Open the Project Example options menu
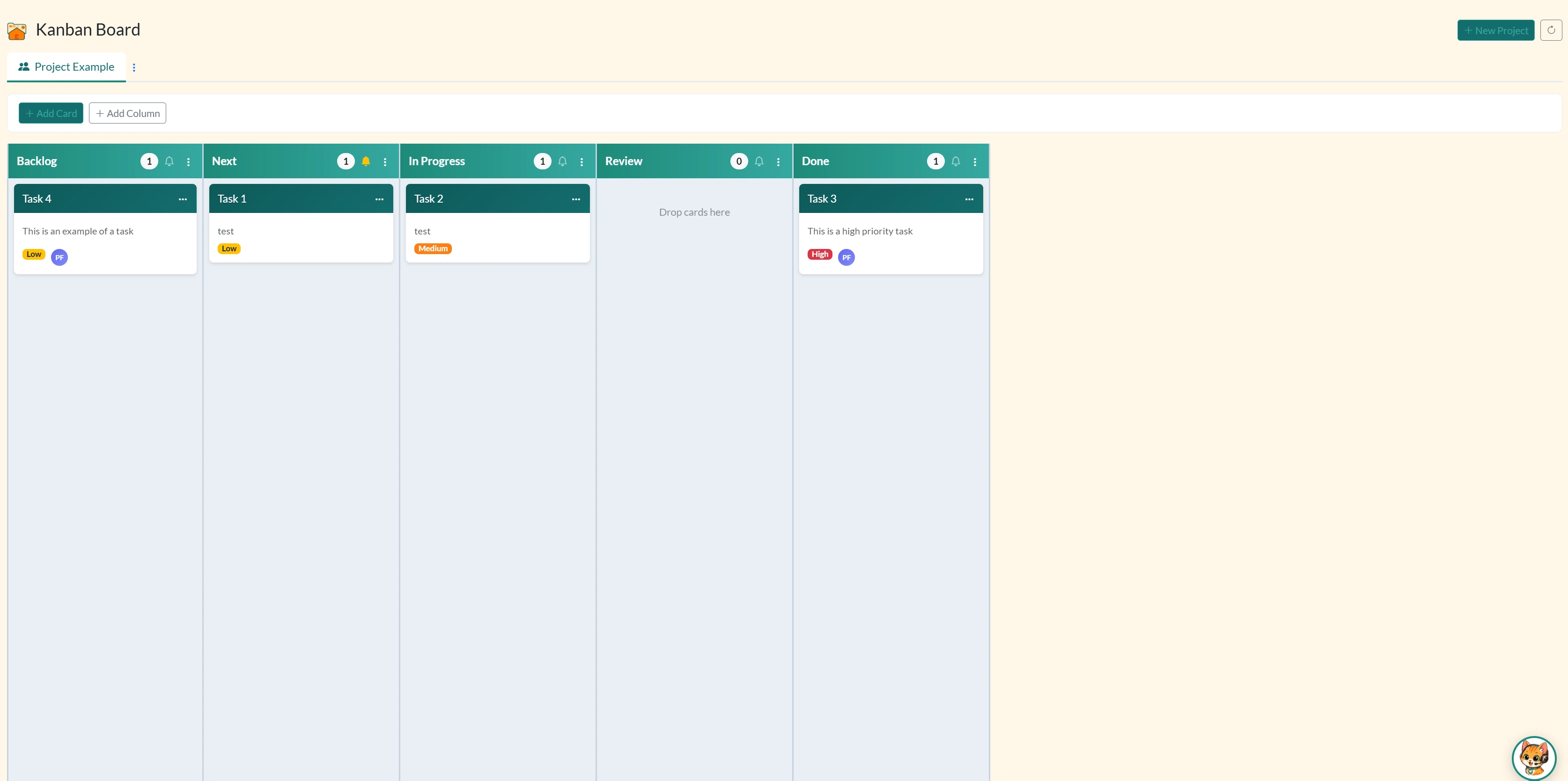 [x=134, y=67]
